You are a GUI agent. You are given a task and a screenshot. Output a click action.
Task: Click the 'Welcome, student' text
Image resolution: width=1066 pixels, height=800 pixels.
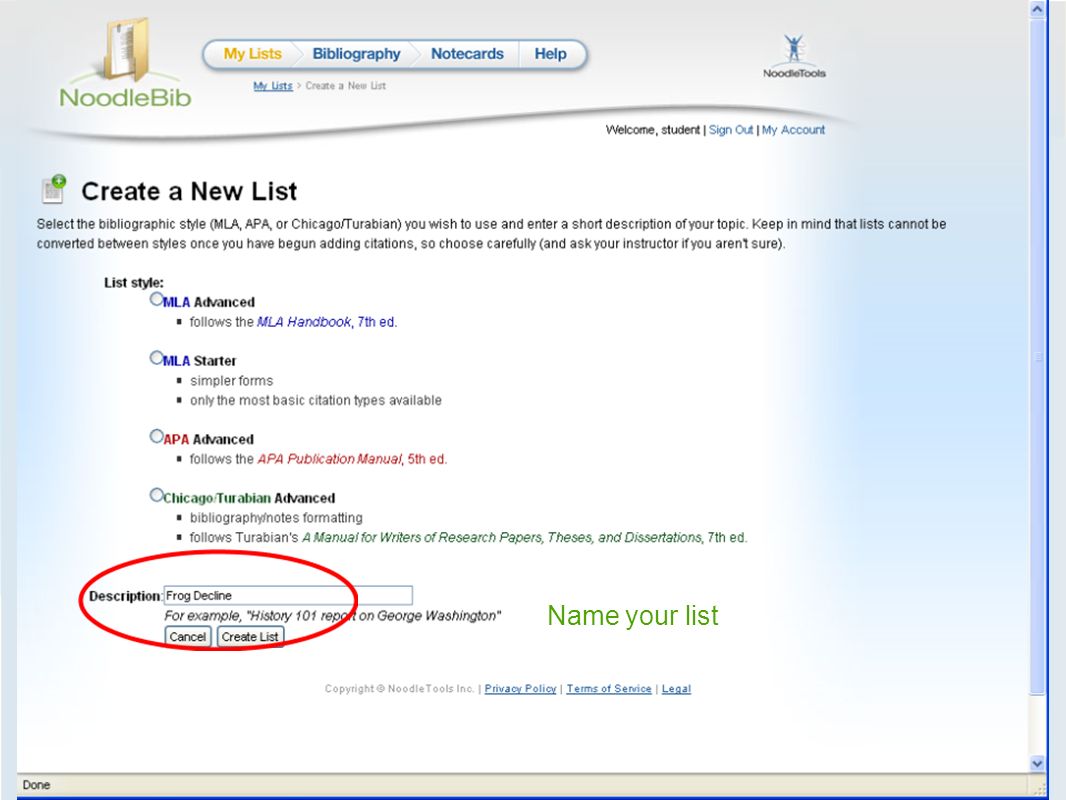[653, 130]
